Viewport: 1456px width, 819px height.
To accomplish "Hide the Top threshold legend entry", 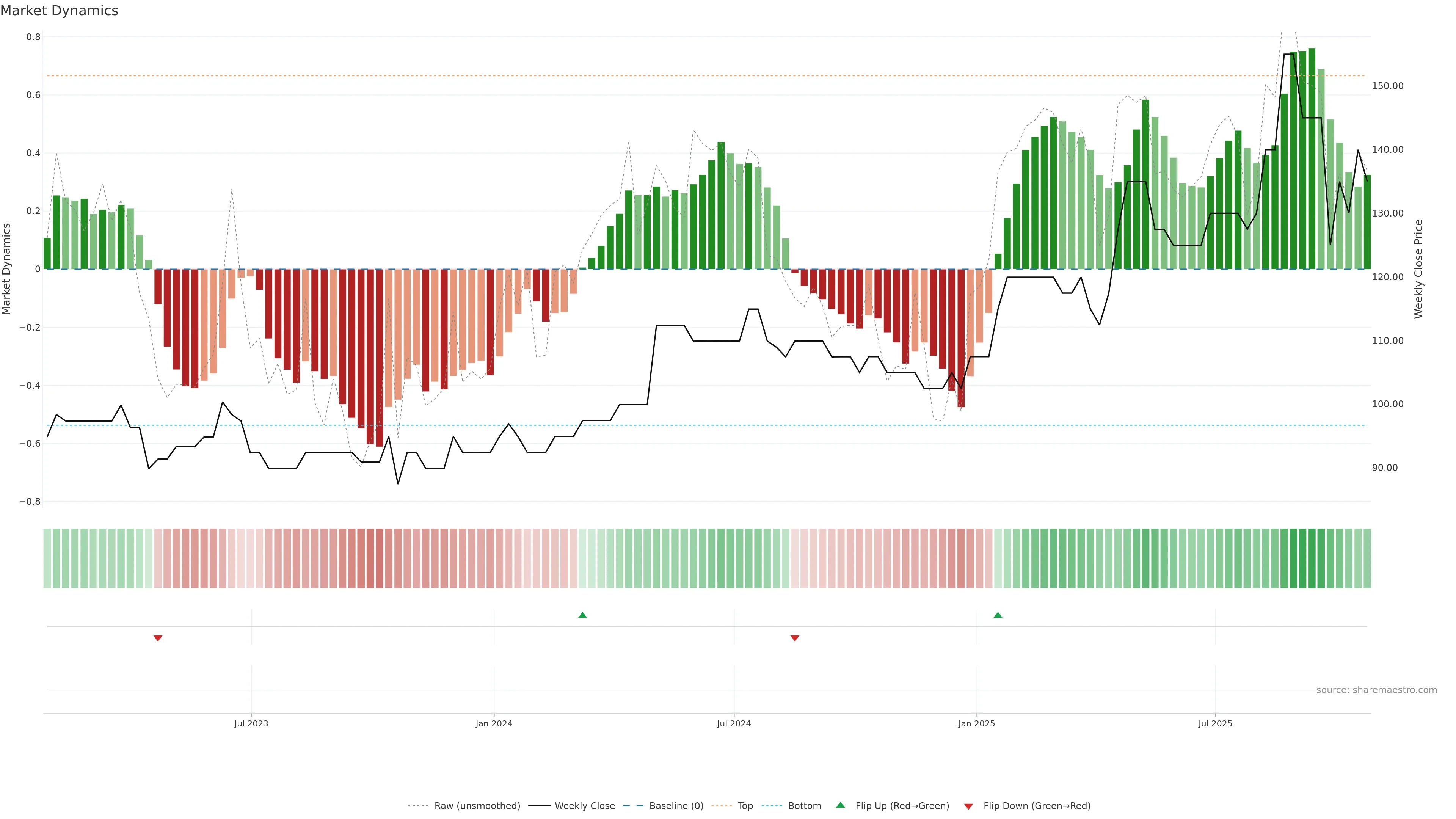I will click(745, 806).
